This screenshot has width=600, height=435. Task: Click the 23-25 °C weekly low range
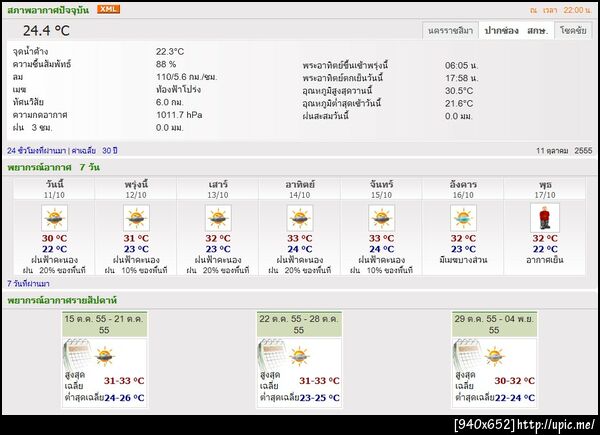(x=320, y=398)
